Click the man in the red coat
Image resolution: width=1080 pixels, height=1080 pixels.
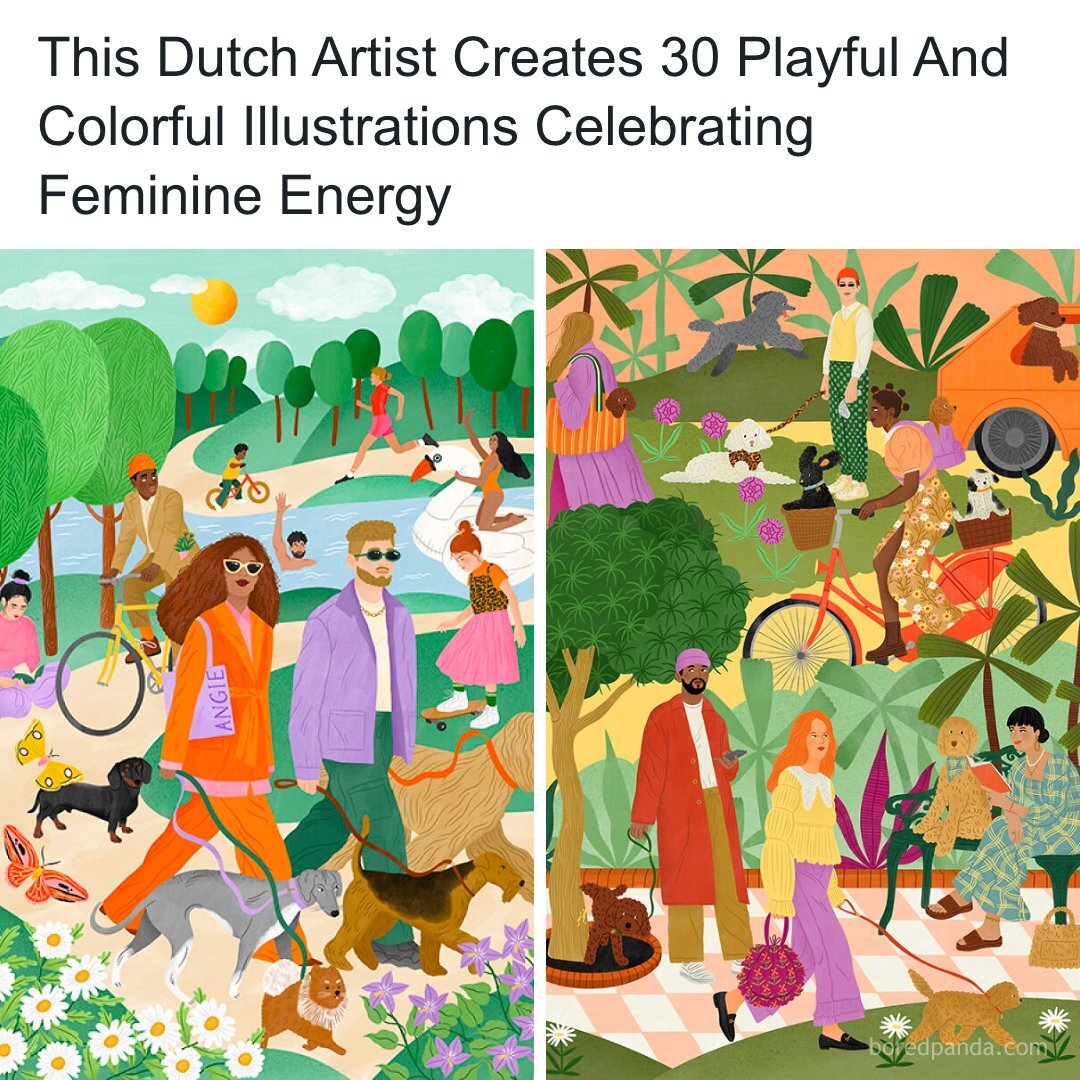click(691, 813)
